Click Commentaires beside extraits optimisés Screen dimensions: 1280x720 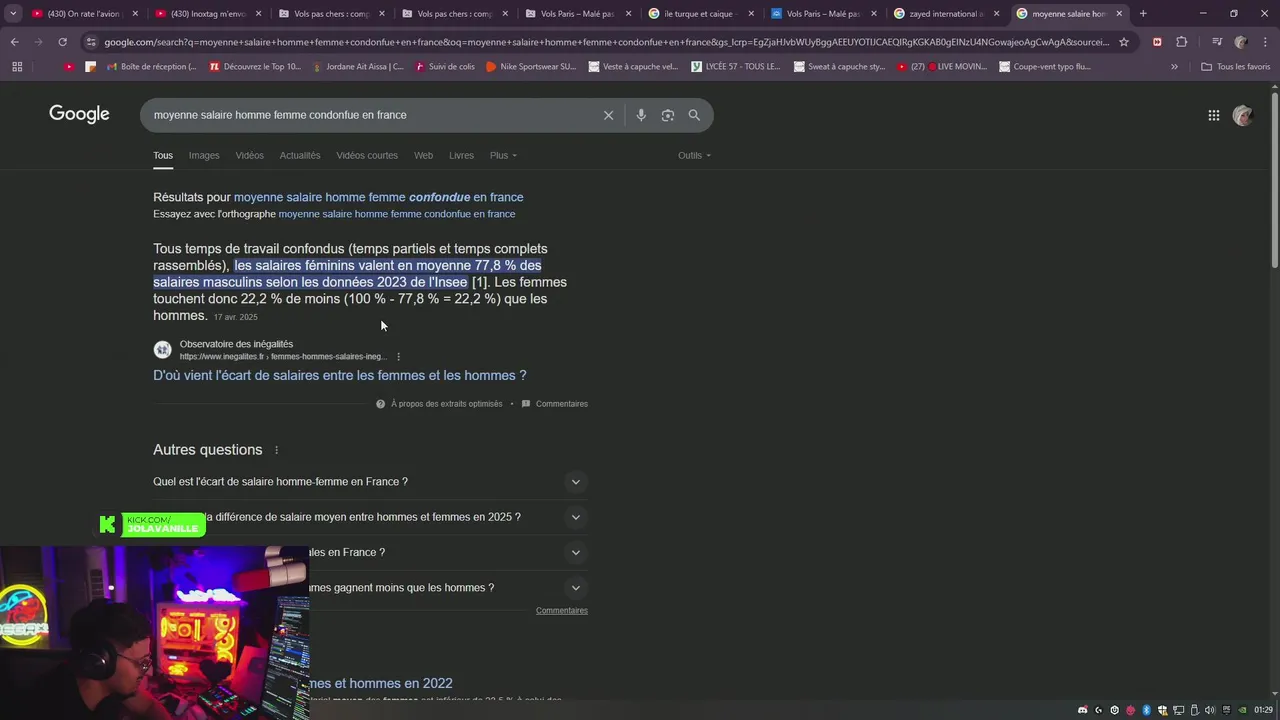point(561,404)
